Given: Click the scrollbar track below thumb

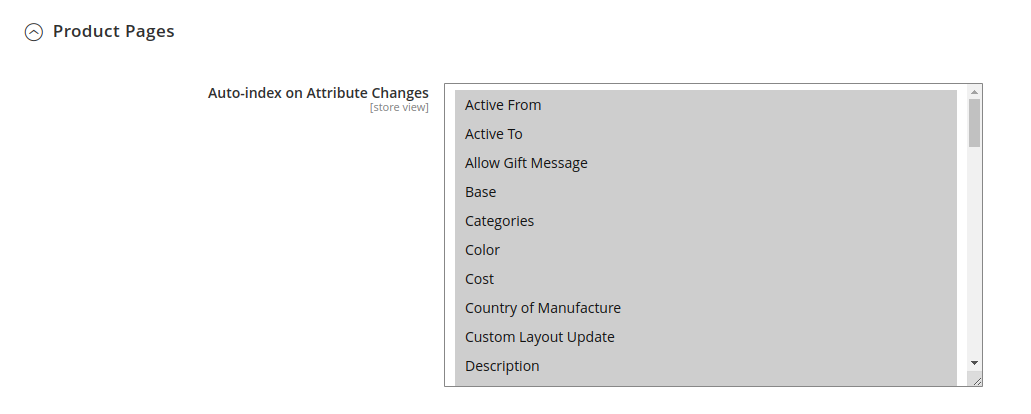Looking at the screenshot, I should tap(974, 252).
